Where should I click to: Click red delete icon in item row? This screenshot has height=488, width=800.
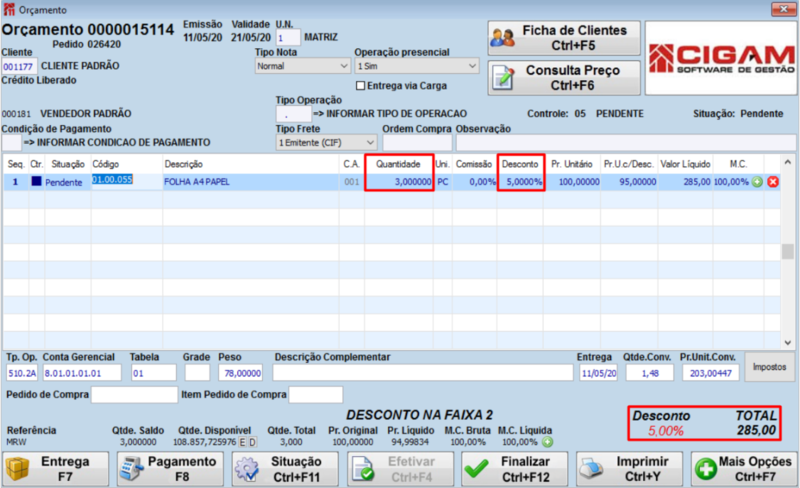[x=773, y=182]
